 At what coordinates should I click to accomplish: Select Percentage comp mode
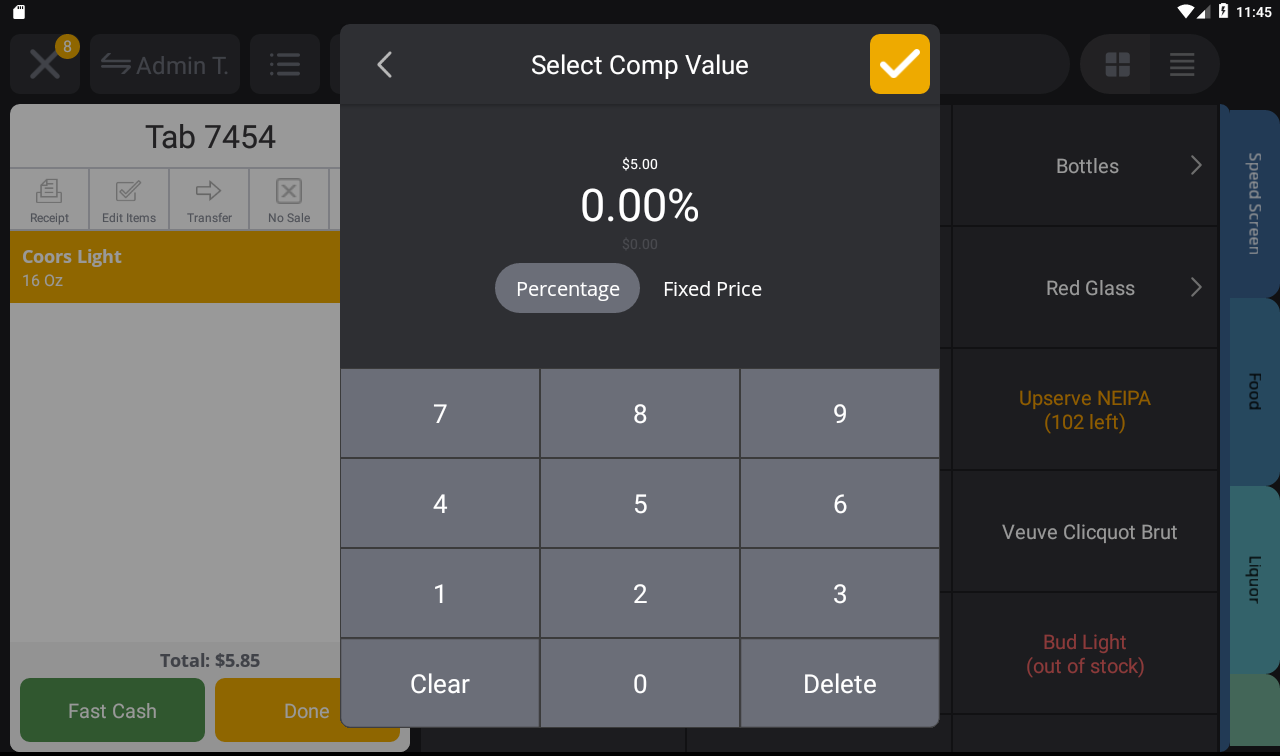(x=568, y=288)
